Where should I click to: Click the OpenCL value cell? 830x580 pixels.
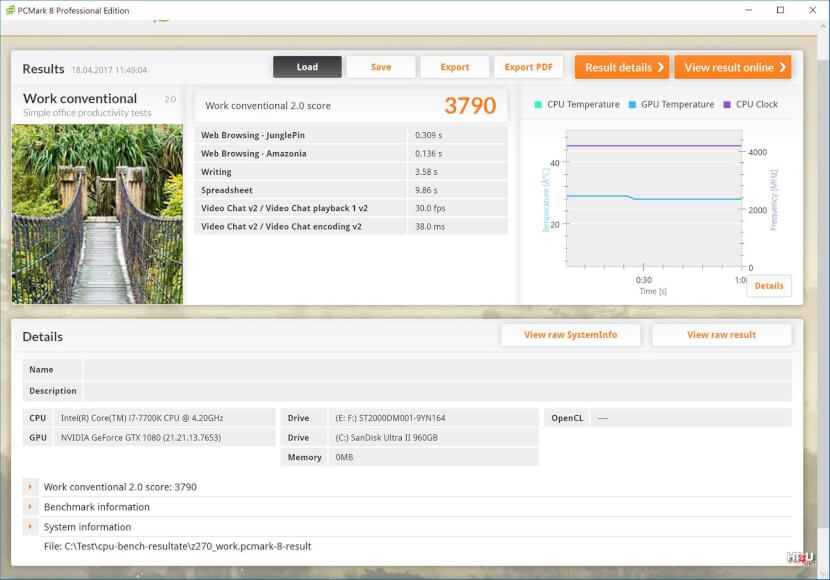click(x=691, y=418)
